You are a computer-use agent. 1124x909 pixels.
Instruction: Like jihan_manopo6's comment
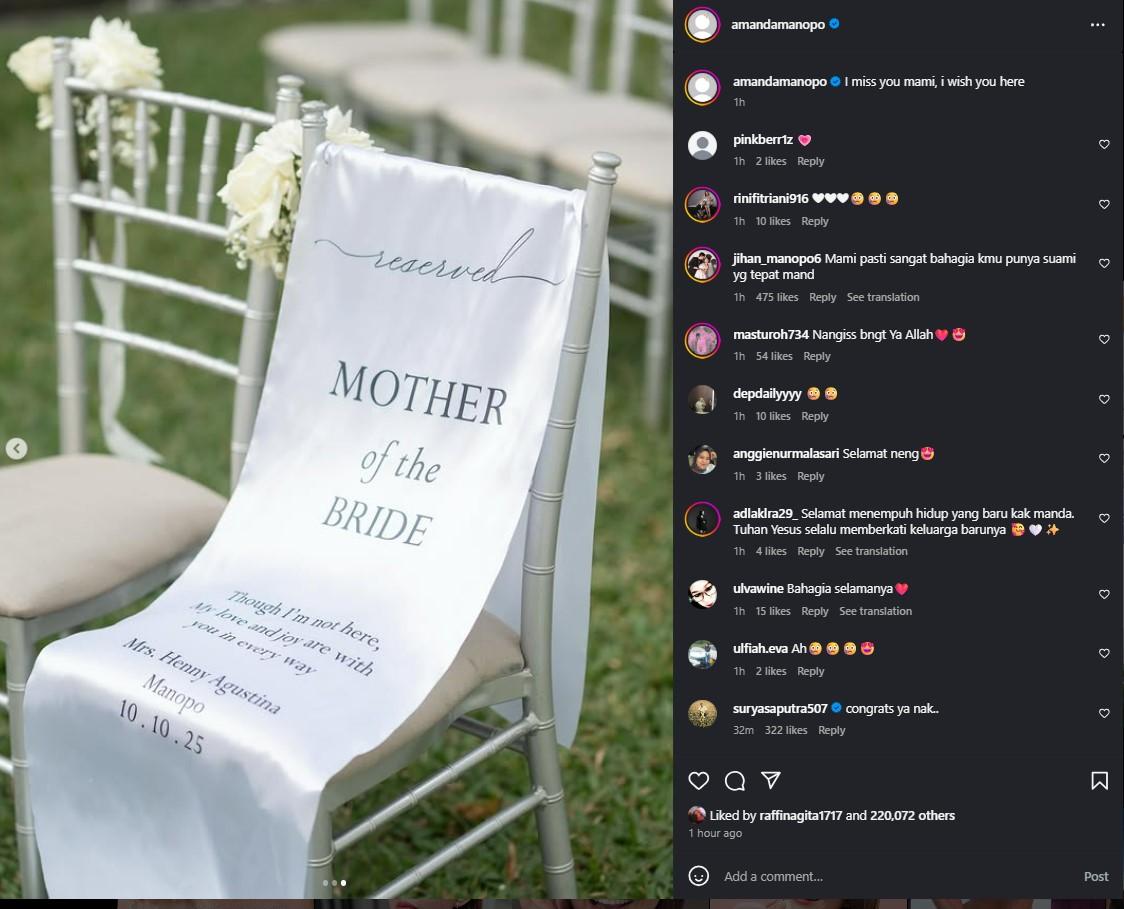(x=1104, y=264)
